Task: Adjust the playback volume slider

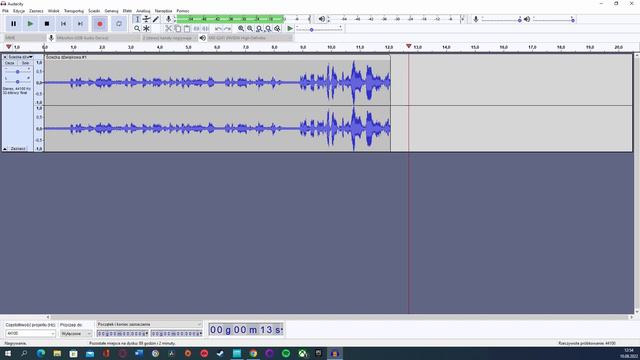Action: point(553,20)
